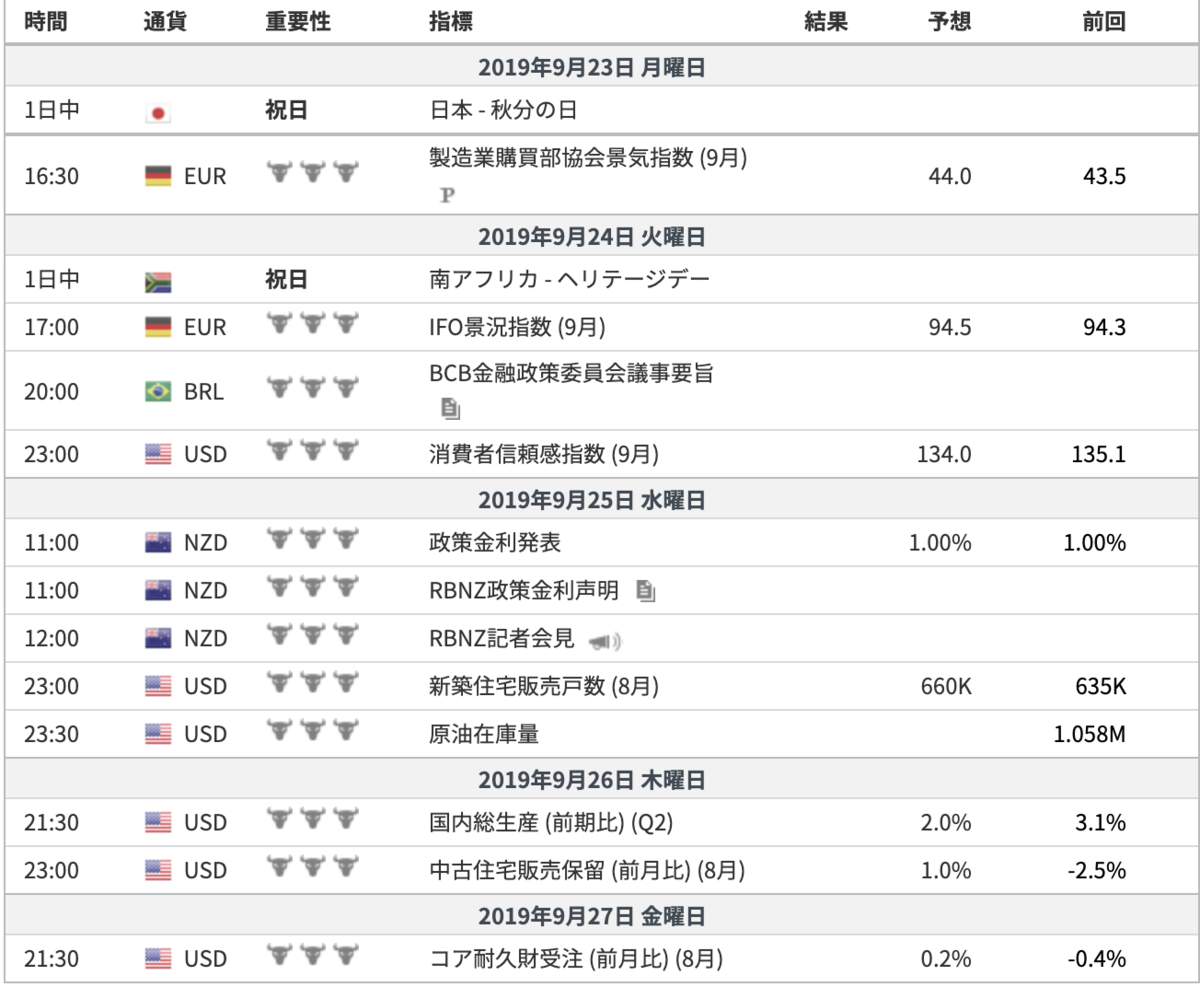This screenshot has height=987, width=1200.
Task: Click the 重要性 column header
Action: click(298, 22)
